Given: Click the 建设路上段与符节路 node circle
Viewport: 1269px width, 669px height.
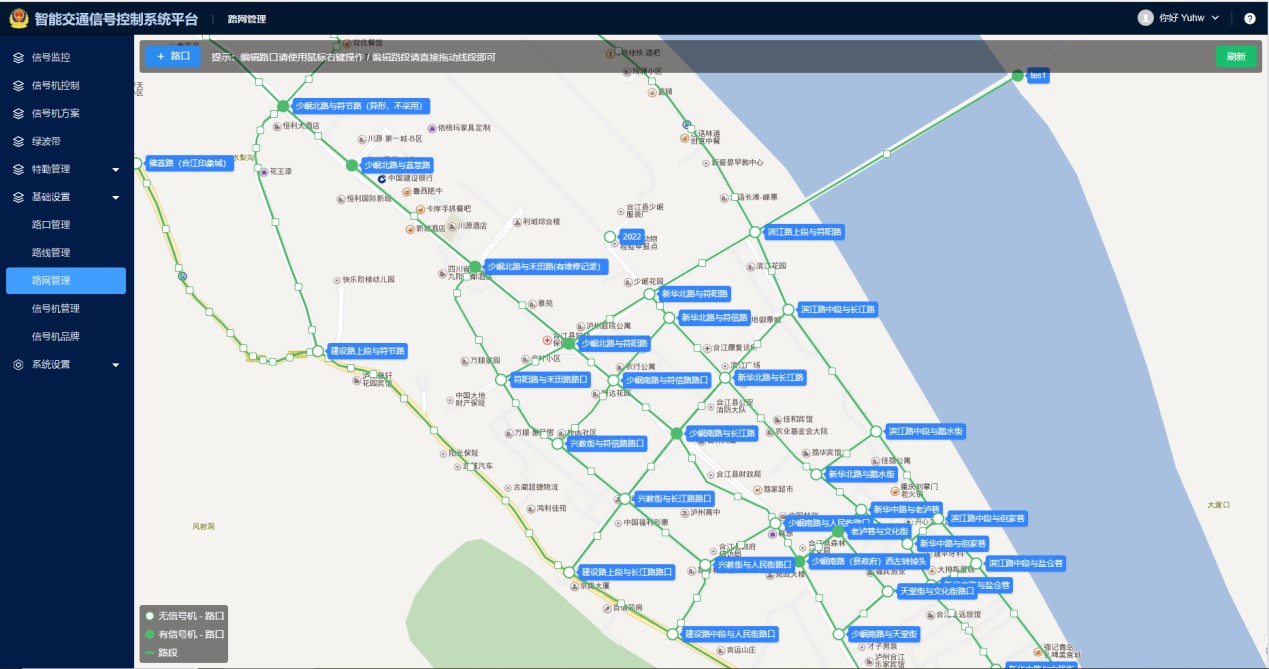Looking at the screenshot, I should [x=319, y=351].
